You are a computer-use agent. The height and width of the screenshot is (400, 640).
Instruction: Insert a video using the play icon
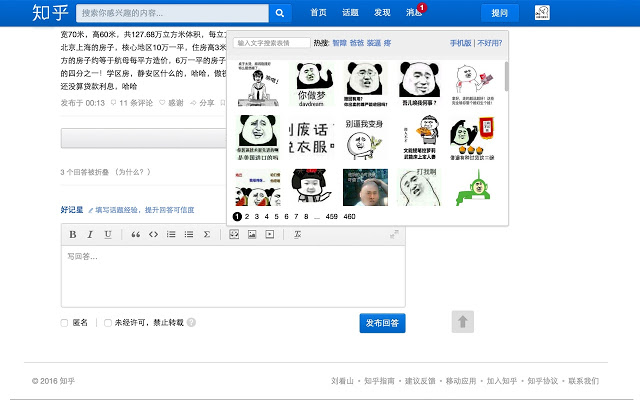270,234
